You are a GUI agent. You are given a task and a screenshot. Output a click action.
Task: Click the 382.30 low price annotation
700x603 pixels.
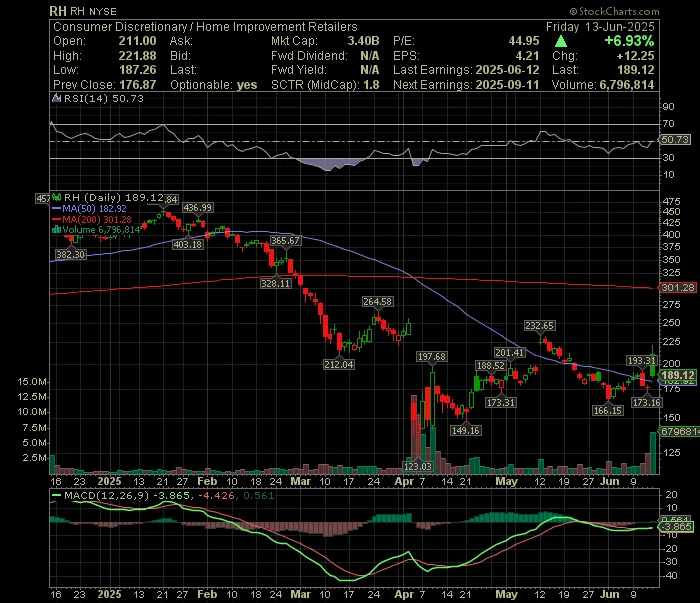(x=70, y=254)
